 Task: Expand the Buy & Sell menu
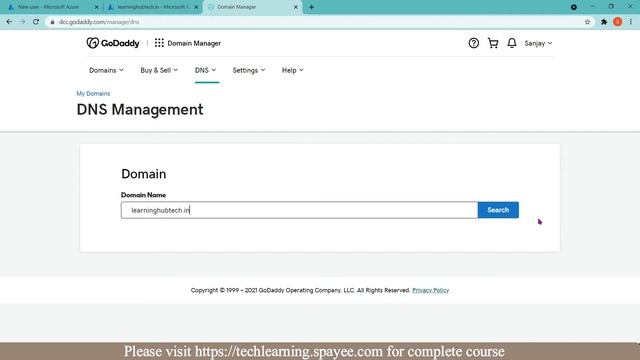(x=159, y=70)
